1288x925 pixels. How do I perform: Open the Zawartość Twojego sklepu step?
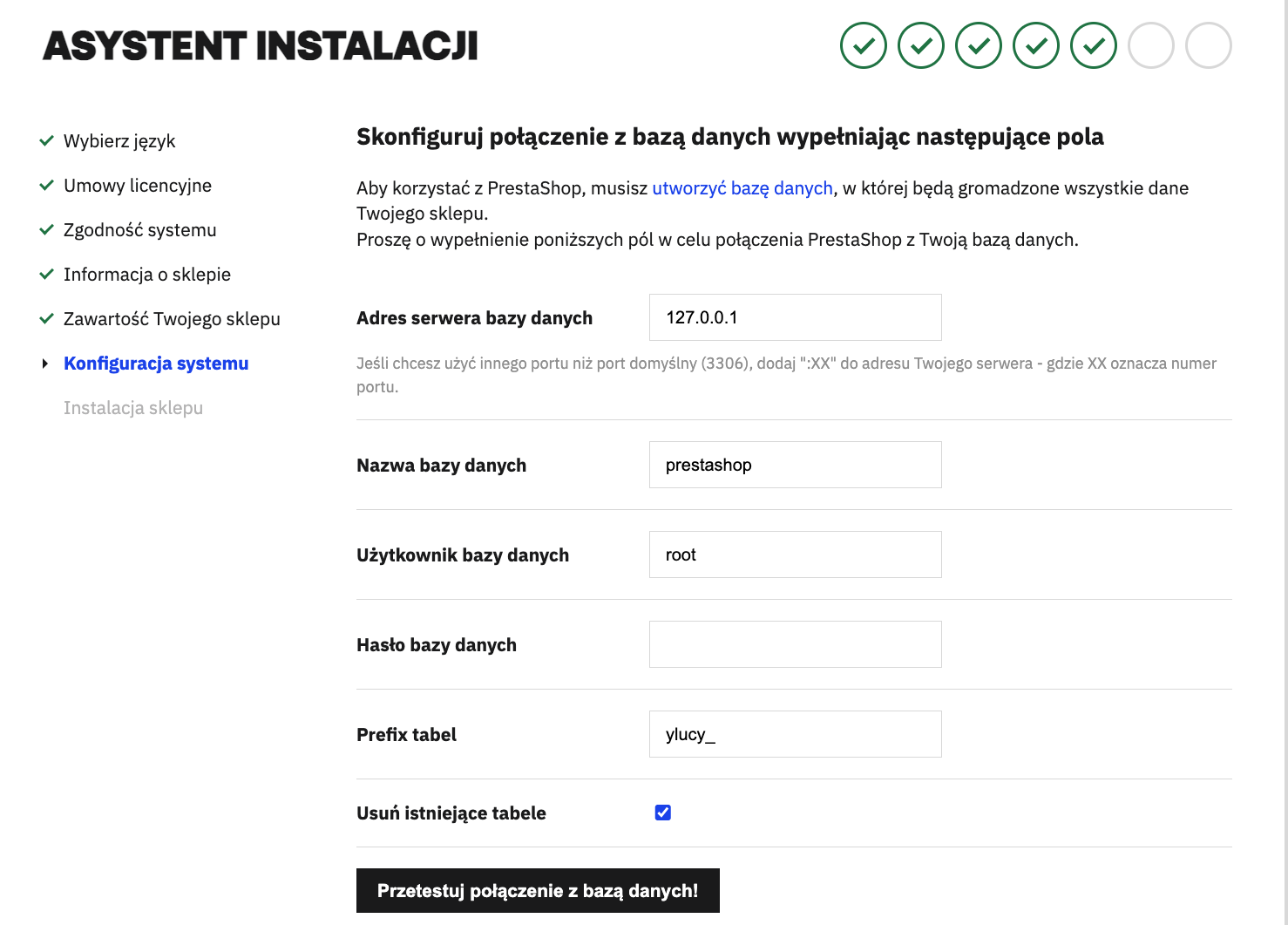pos(172,319)
